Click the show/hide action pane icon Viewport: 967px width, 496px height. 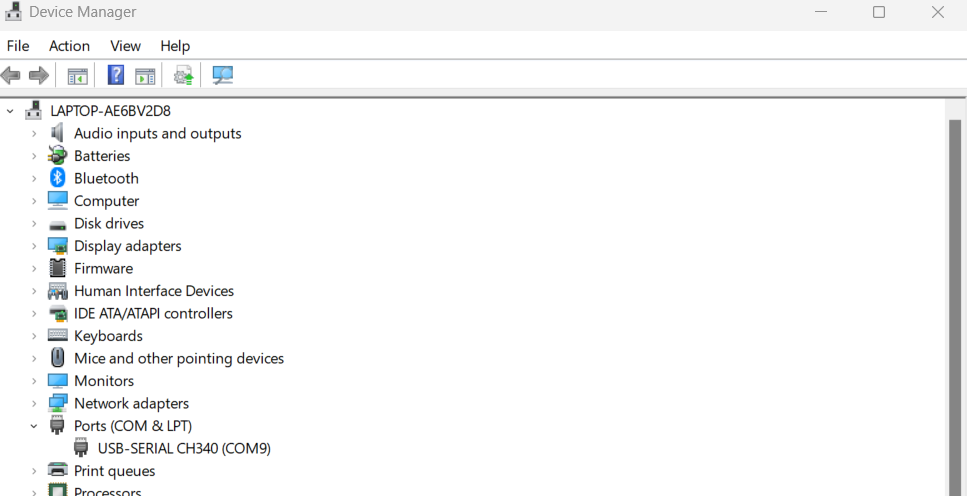coord(145,76)
